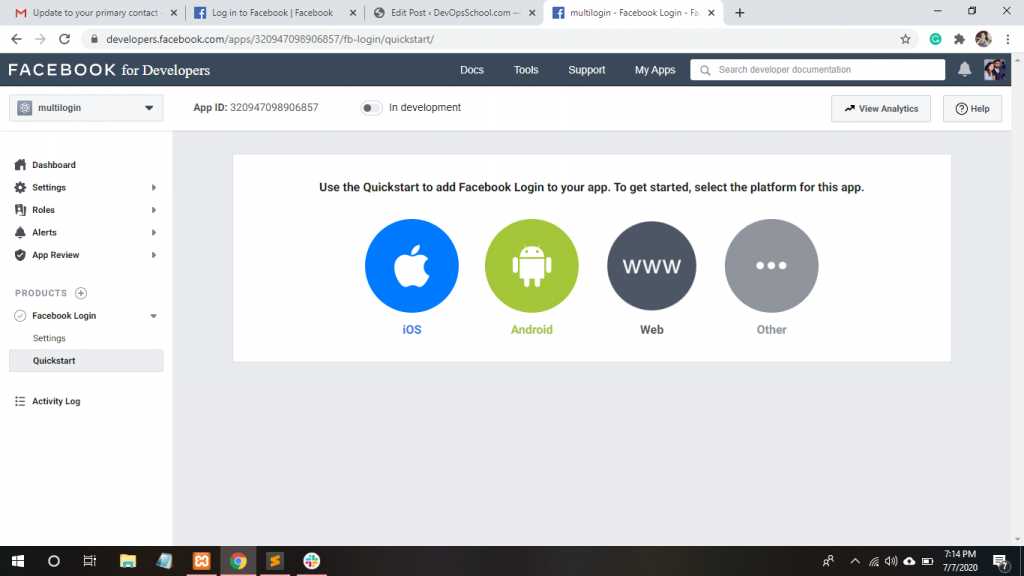This screenshot has height=576, width=1024.
Task: Click the browser address bar URL
Action: [x=270, y=39]
